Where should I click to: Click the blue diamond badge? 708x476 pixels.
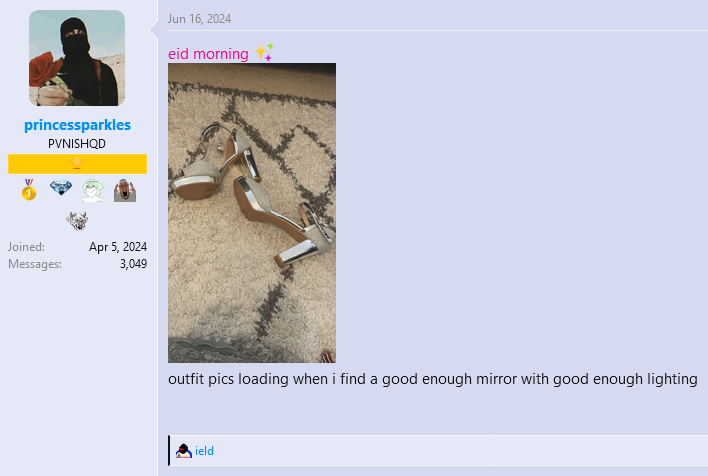pyautogui.click(x=61, y=187)
